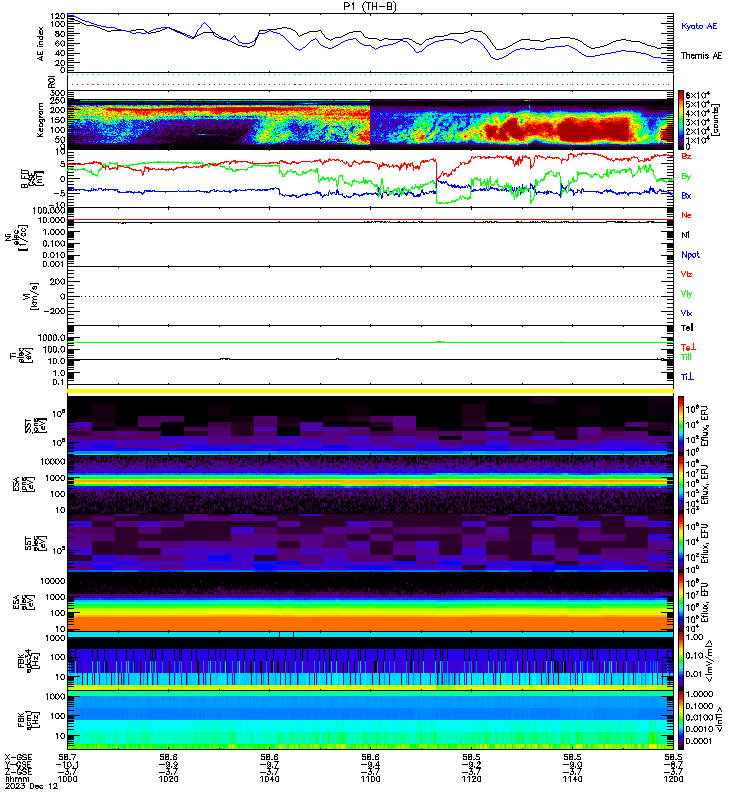Click the 1020 time axis tick label
Screen dimensions: 750x800
[168, 779]
